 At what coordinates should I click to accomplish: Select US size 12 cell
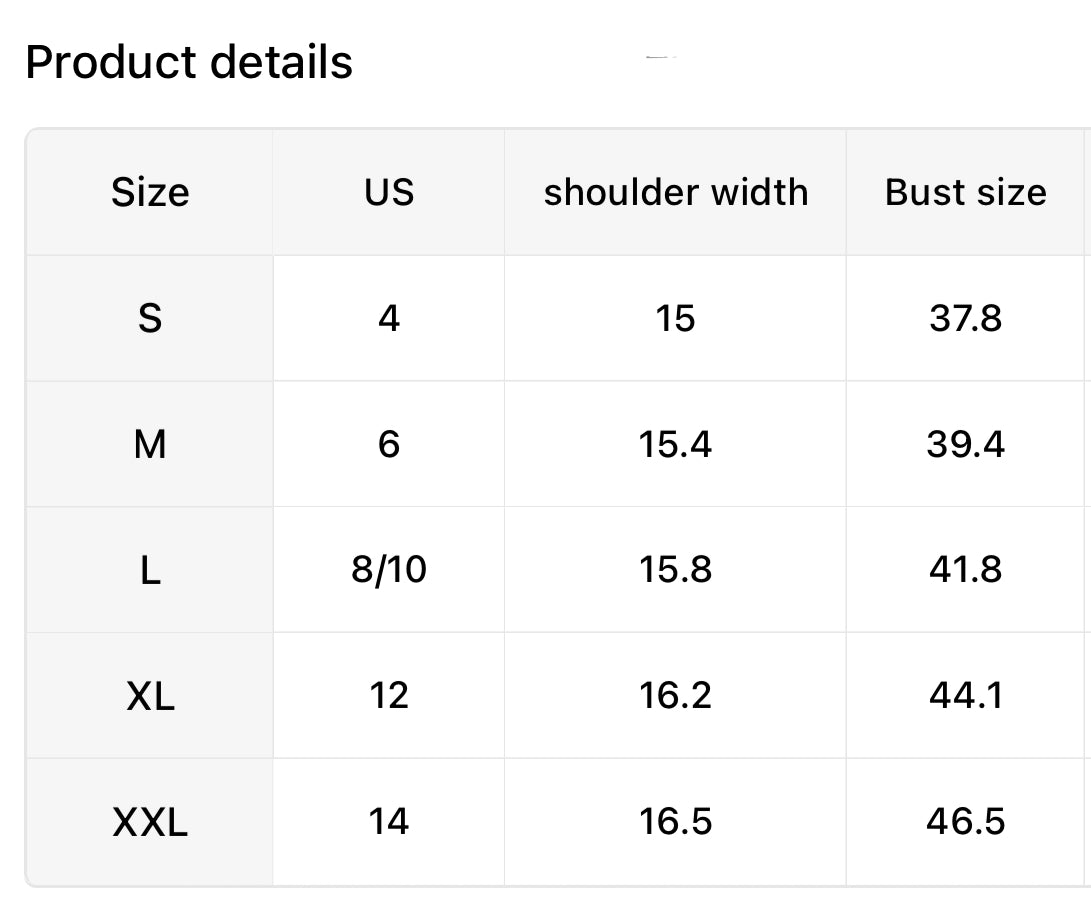click(389, 696)
